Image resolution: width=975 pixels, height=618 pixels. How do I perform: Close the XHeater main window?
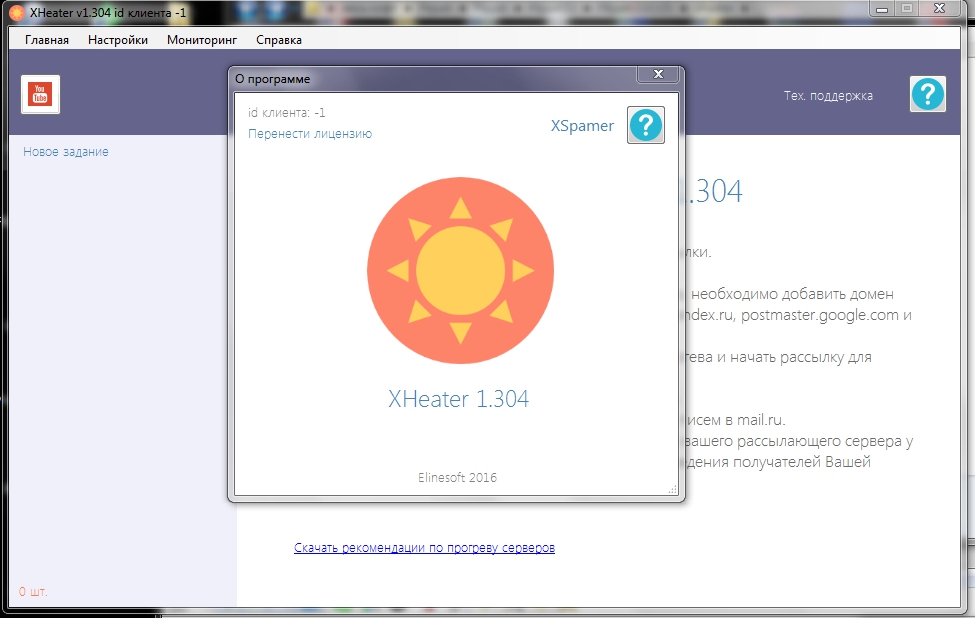click(x=940, y=9)
